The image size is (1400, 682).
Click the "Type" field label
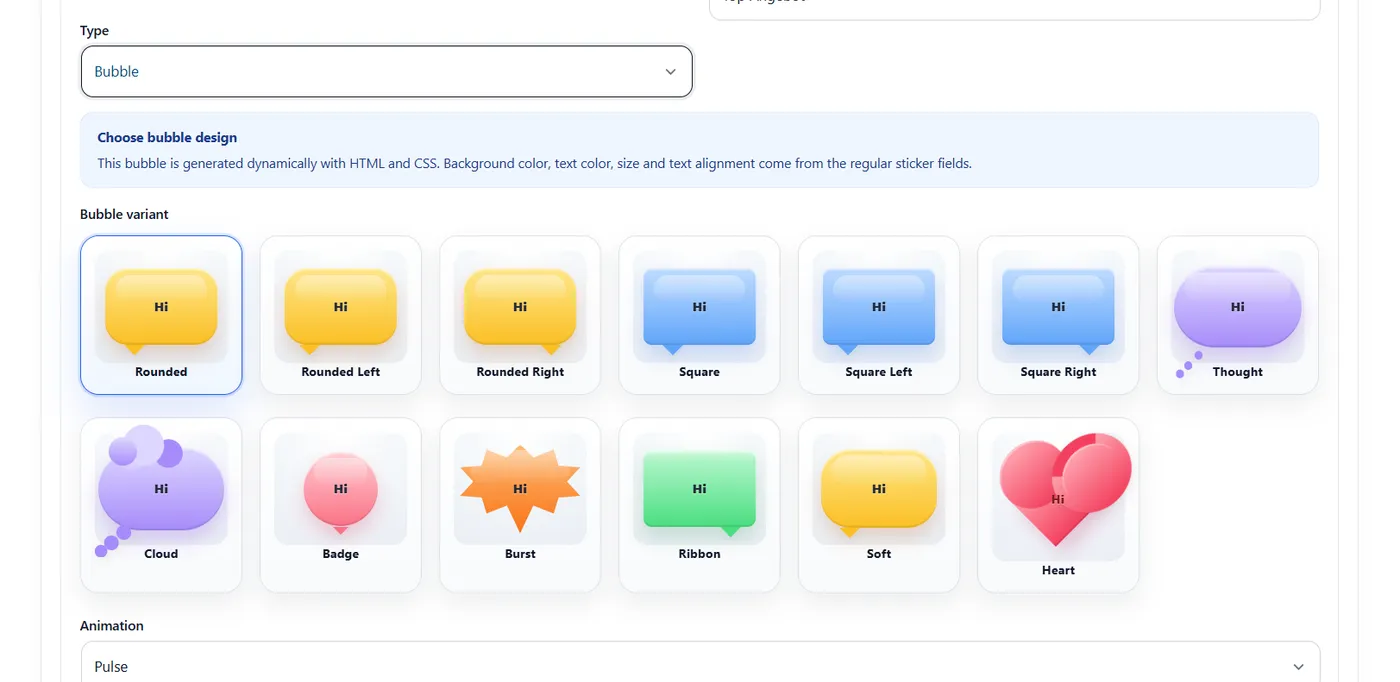pos(94,31)
